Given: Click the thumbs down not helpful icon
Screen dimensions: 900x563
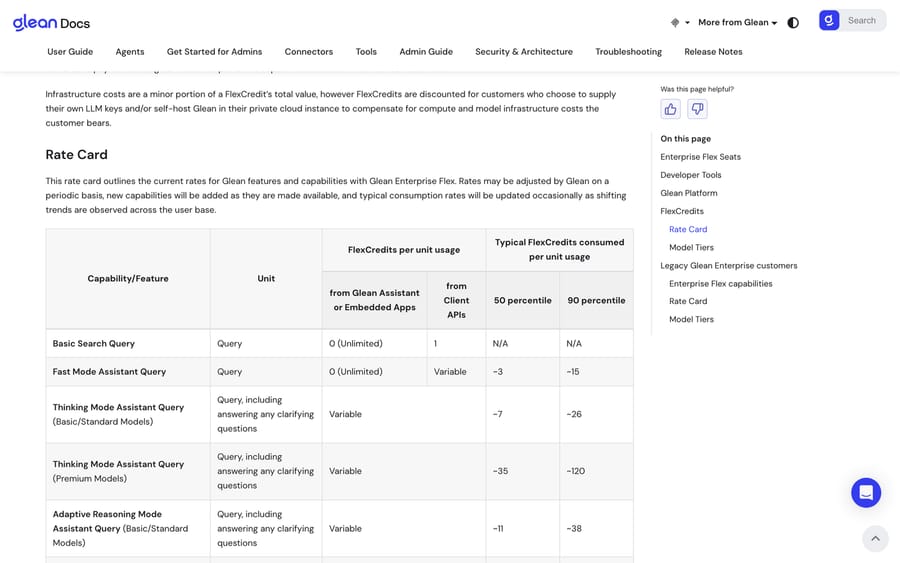Looking at the screenshot, I should click(697, 109).
